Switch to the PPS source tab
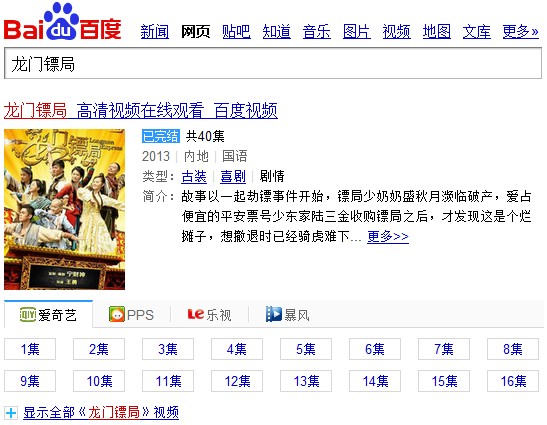 tap(131, 314)
